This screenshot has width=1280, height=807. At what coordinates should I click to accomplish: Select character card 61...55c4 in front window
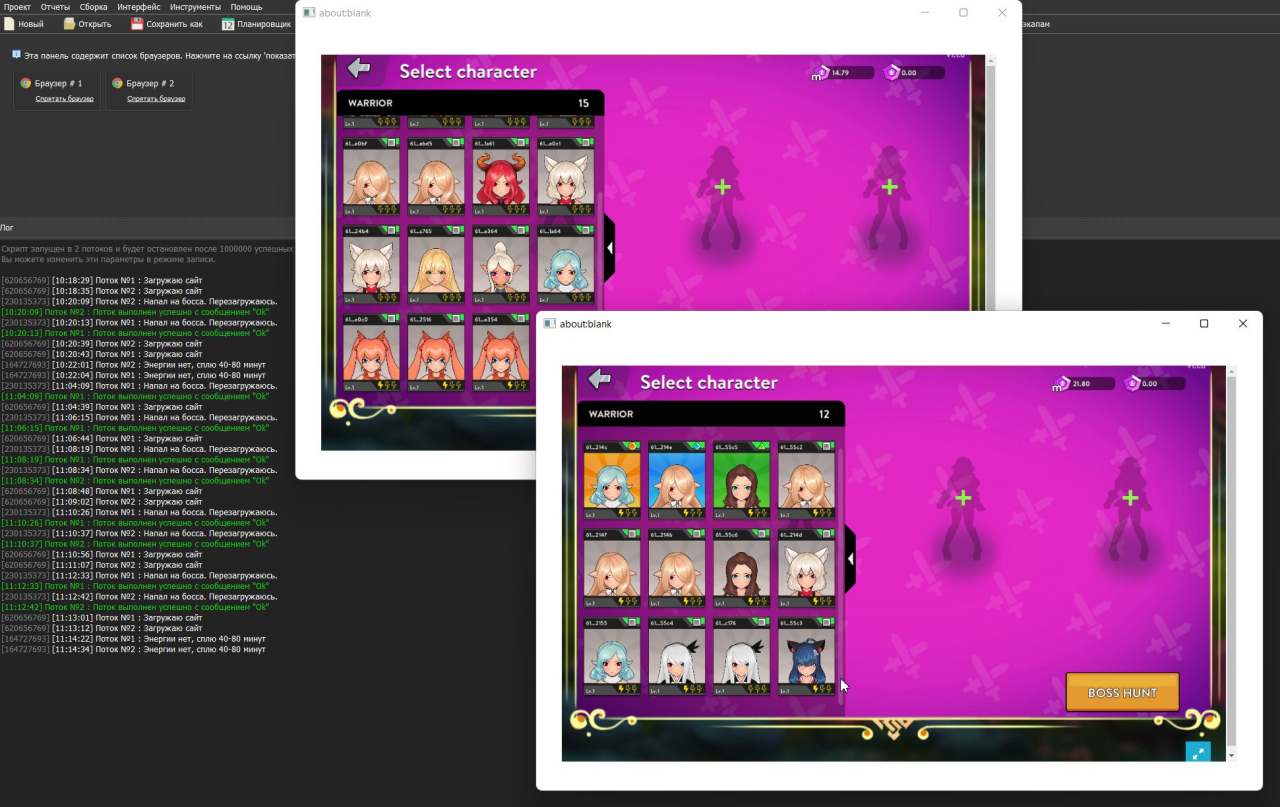point(677,656)
